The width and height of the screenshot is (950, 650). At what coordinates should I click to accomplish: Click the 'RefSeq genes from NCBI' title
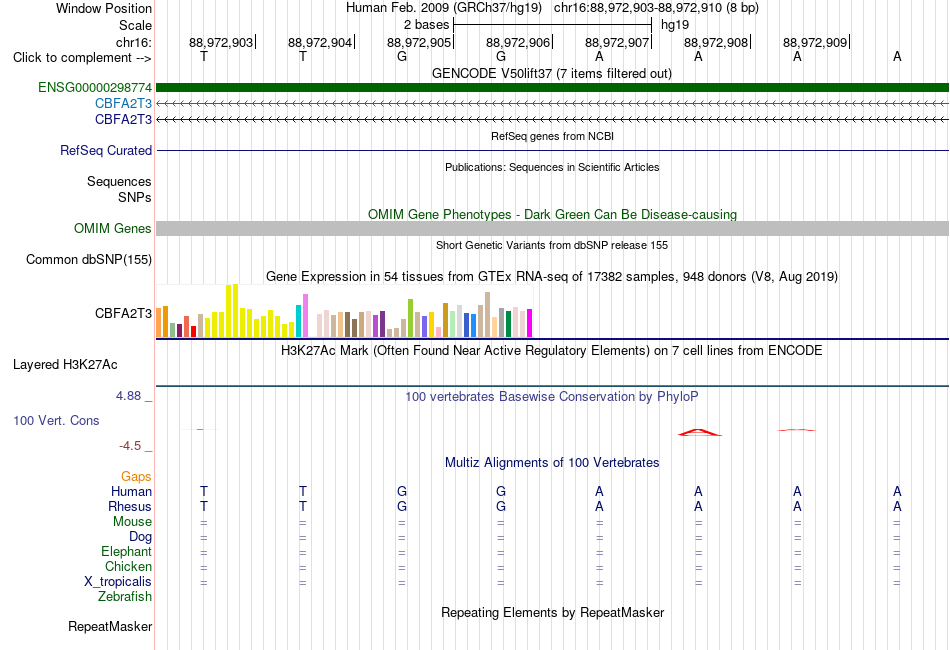point(552,136)
